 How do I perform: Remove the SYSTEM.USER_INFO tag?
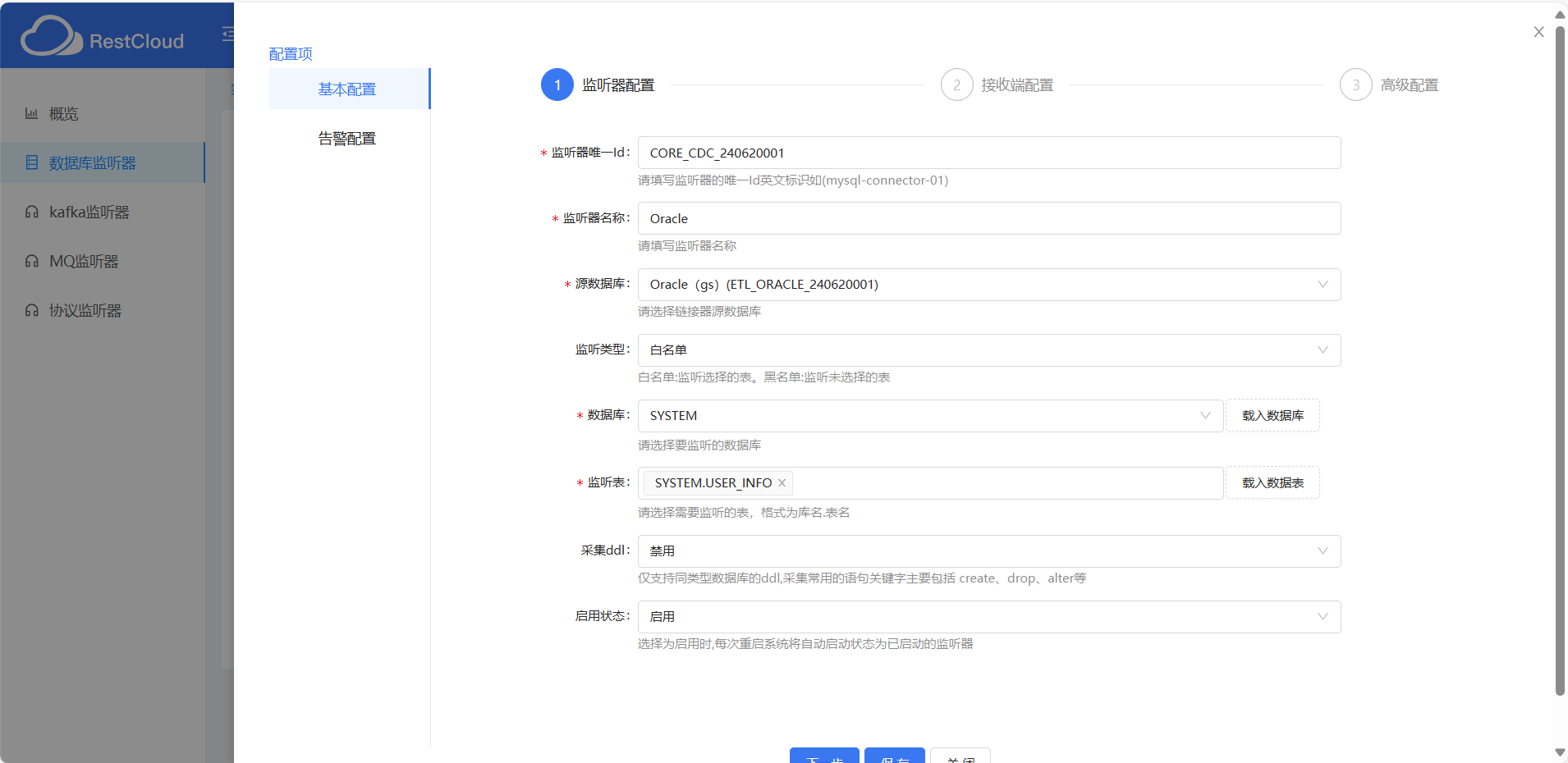pos(782,482)
